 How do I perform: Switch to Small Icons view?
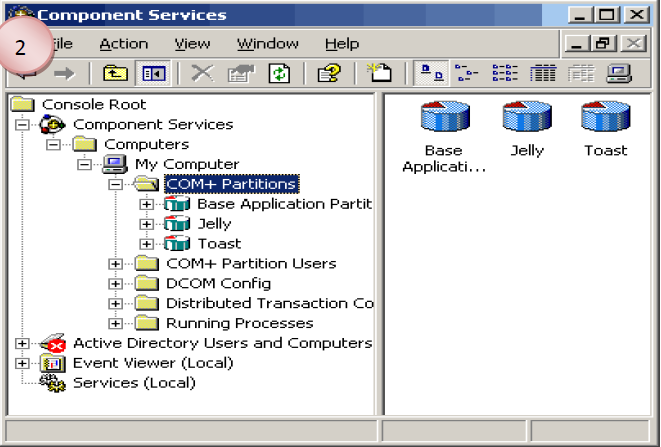tap(467, 73)
